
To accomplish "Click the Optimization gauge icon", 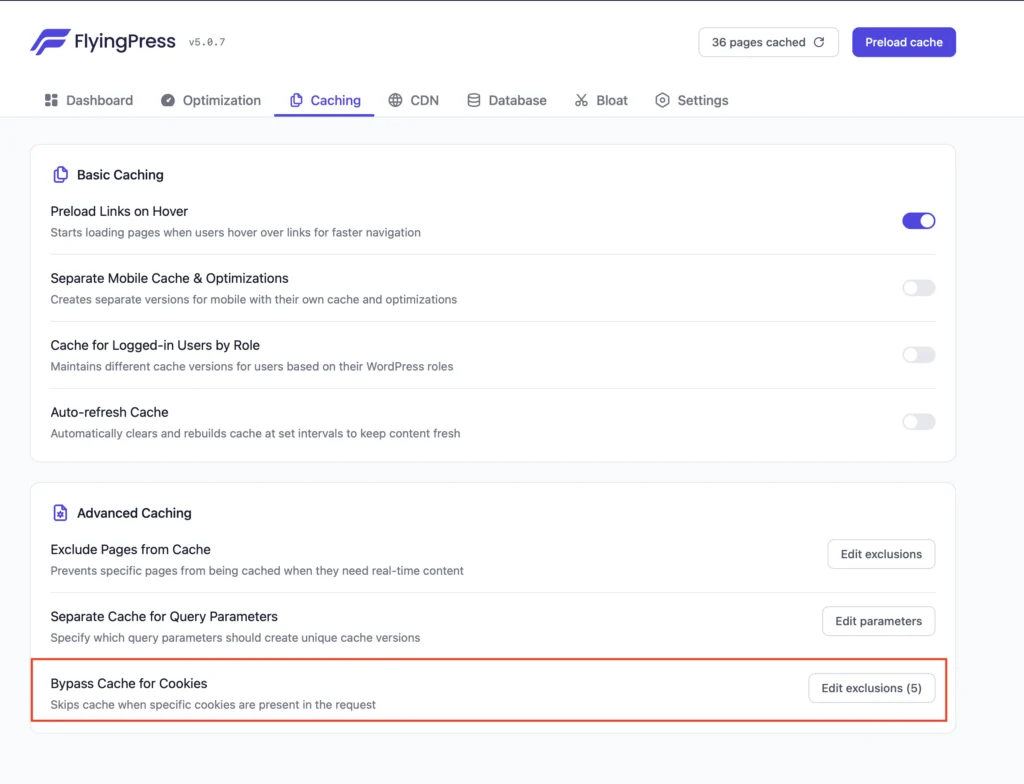I will point(168,100).
